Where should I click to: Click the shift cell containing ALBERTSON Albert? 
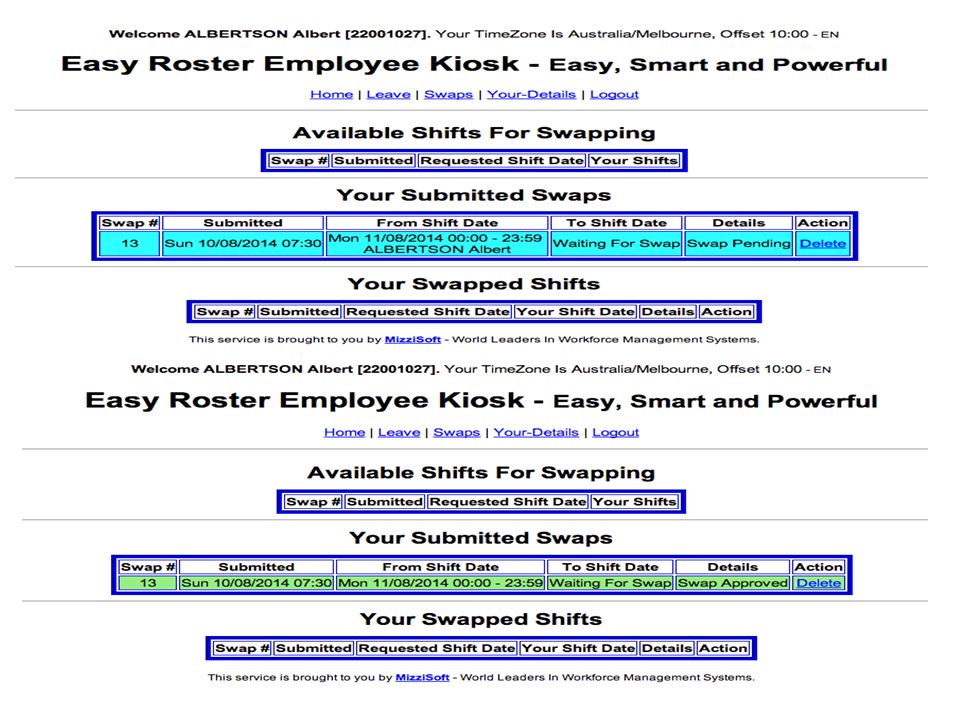[437, 244]
